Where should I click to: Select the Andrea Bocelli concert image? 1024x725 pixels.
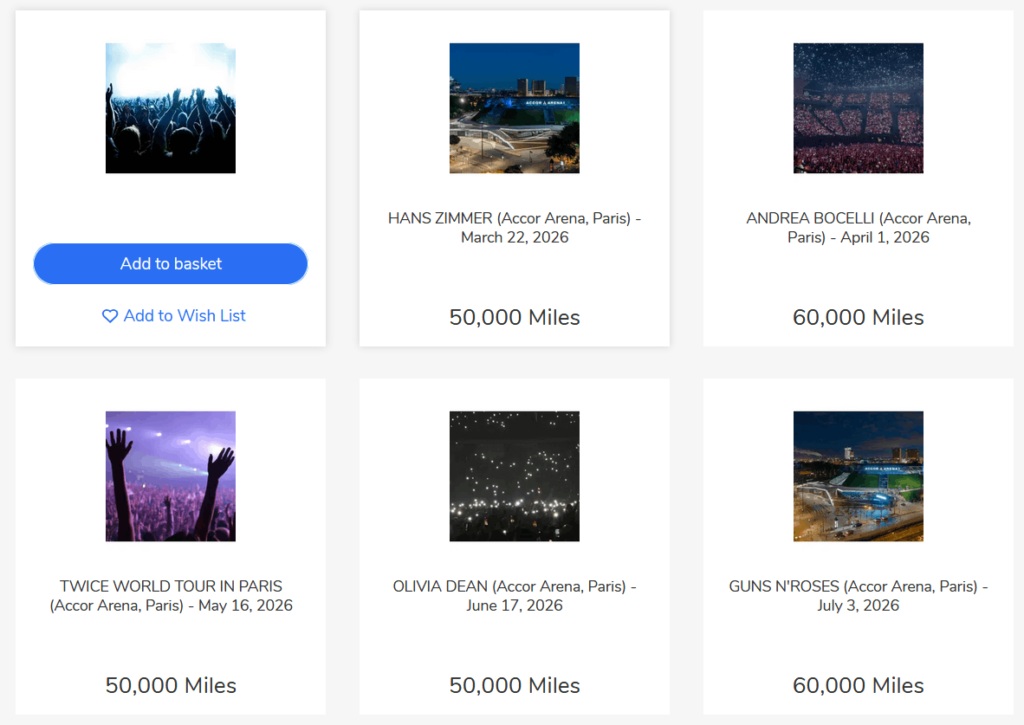pos(858,108)
